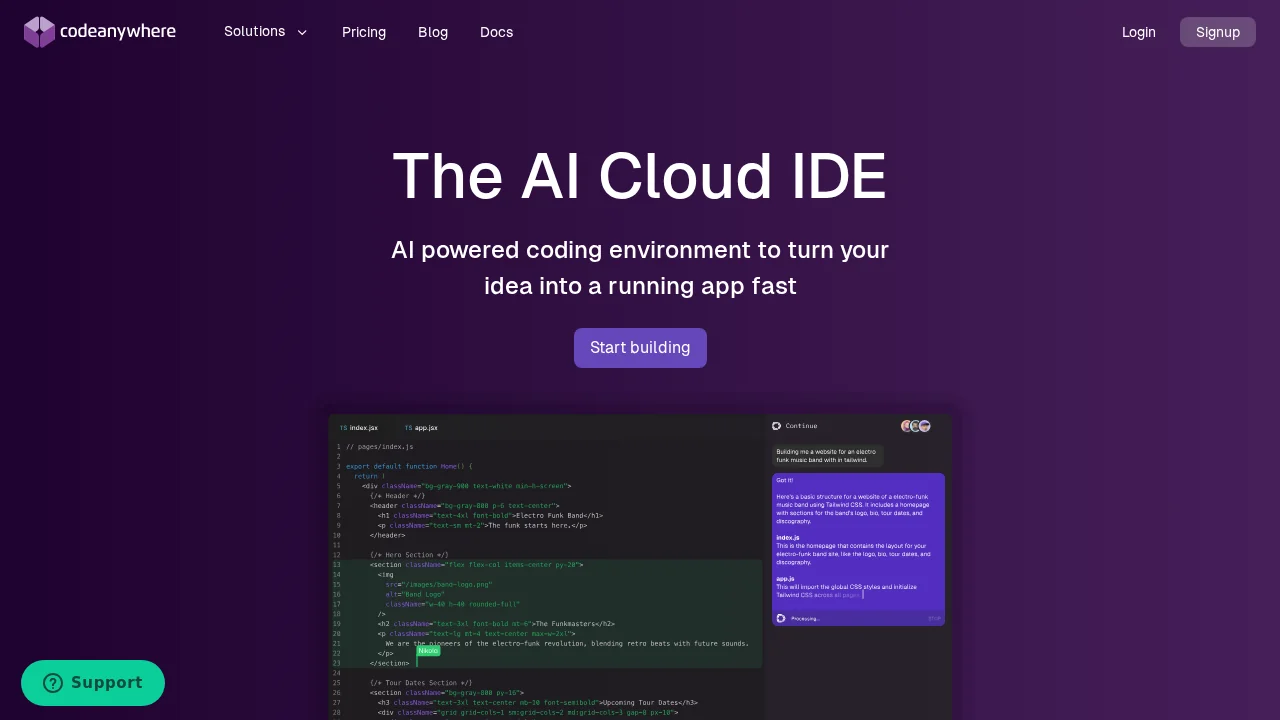Viewport: 1280px width, 720px height.
Task: Click the middle collaborator avatar icon
Action: click(x=915, y=426)
